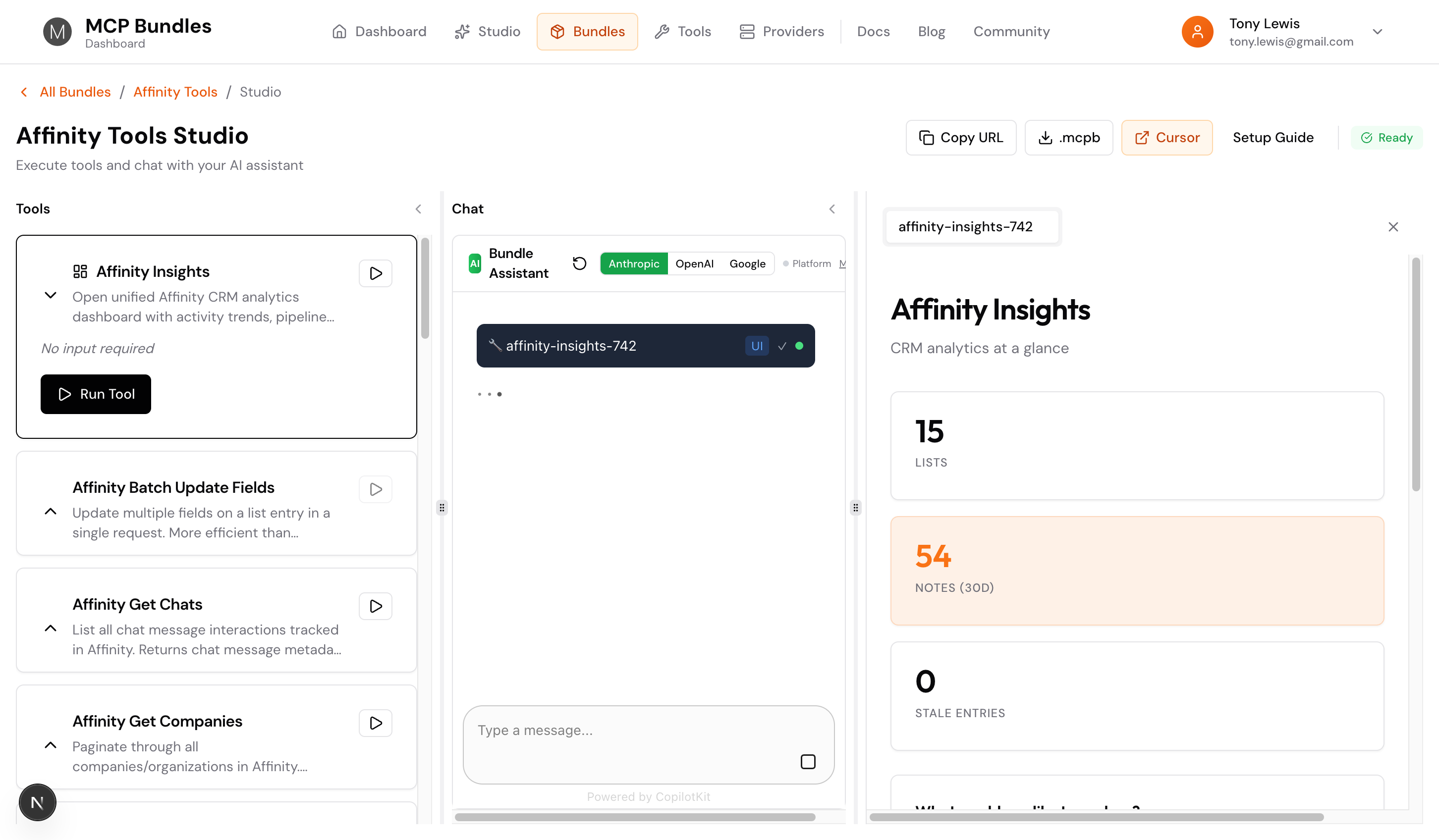The width and height of the screenshot is (1439, 840).
Task: Click the Setup Guide button
Action: pyautogui.click(x=1273, y=138)
